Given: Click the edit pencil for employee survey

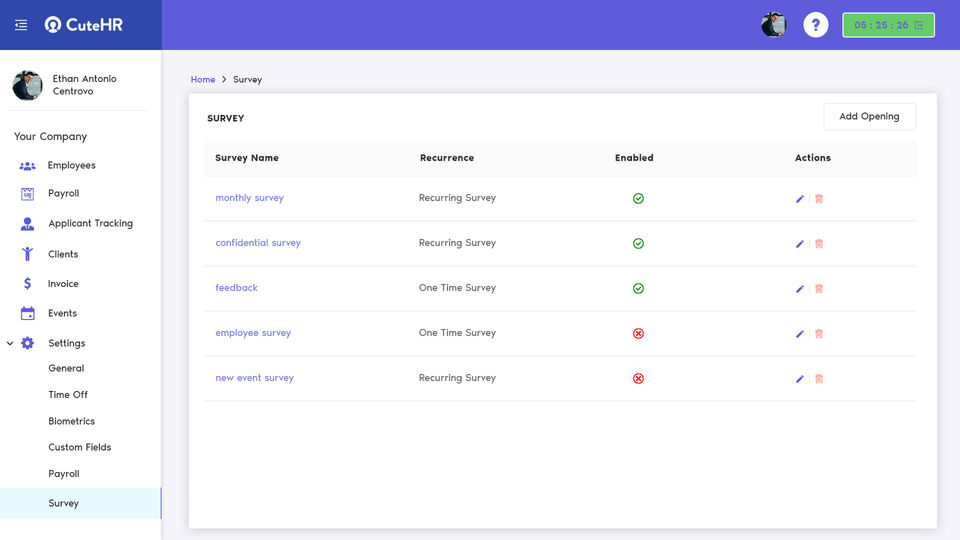Looking at the screenshot, I should (x=800, y=334).
